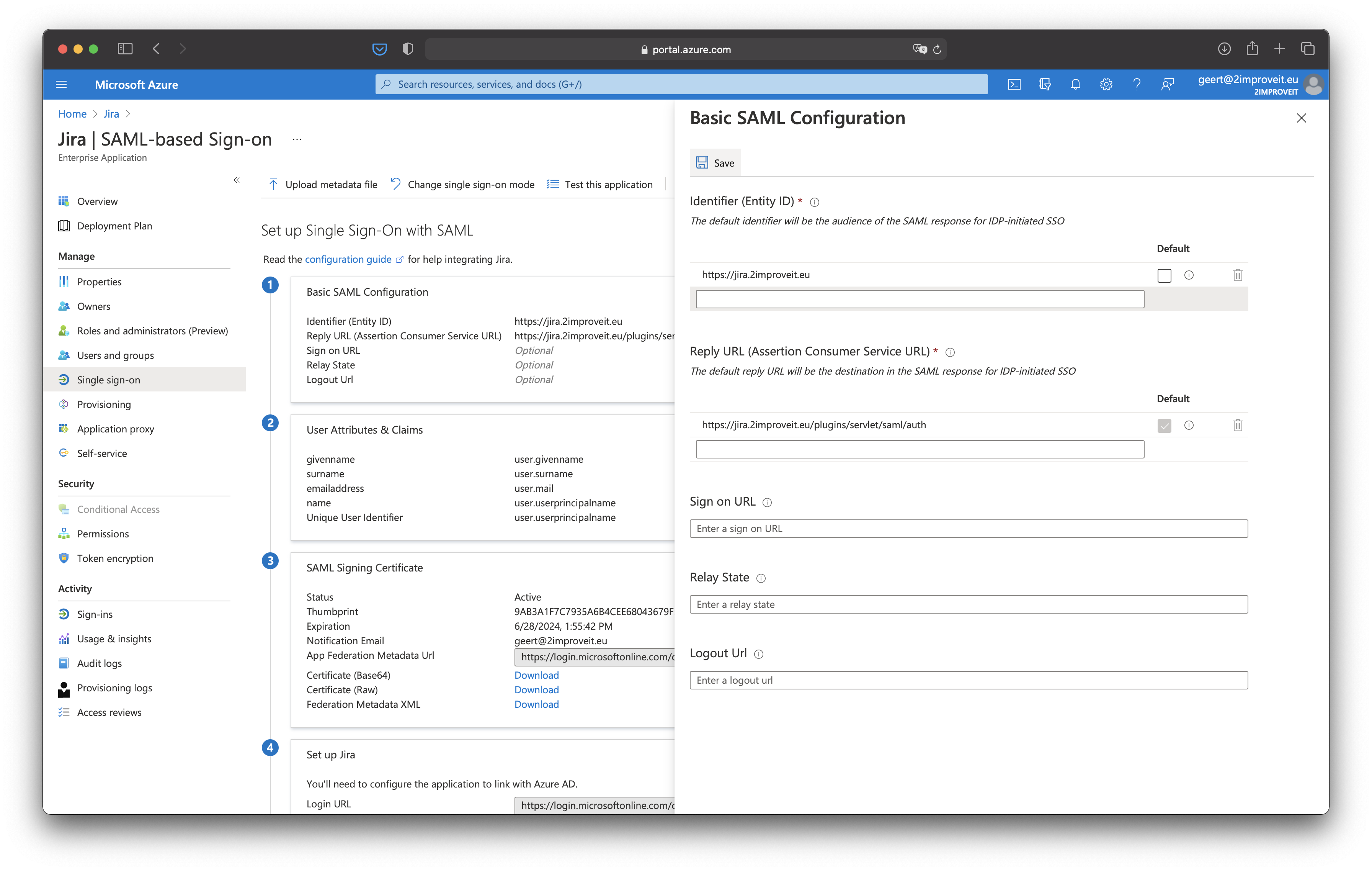Show info icon beside reply URL Default checkbox
Image resolution: width=1372 pixels, height=871 pixels.
coord(1189,425)
